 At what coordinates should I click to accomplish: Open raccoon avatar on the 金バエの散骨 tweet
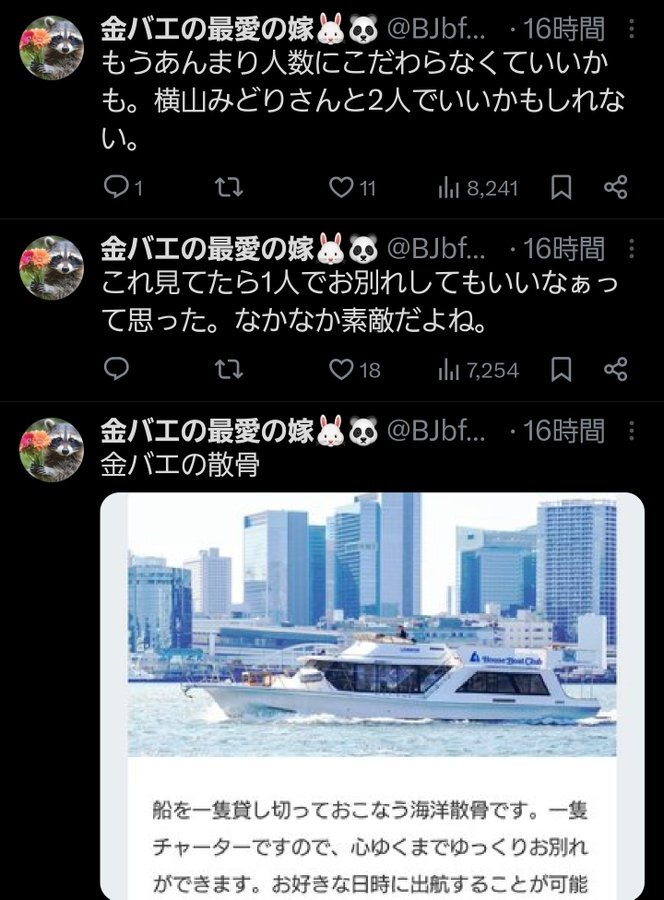coord(52,449)
